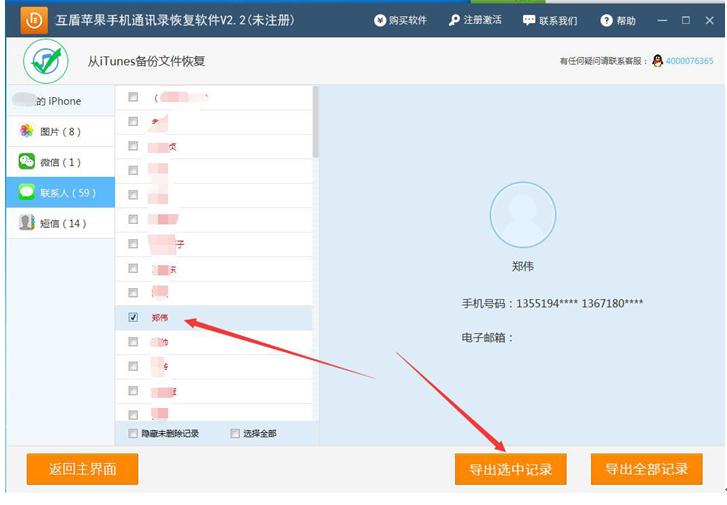The image size is (727, 505).
Task: Open 购买软件 purchase option
Action: 400,20
